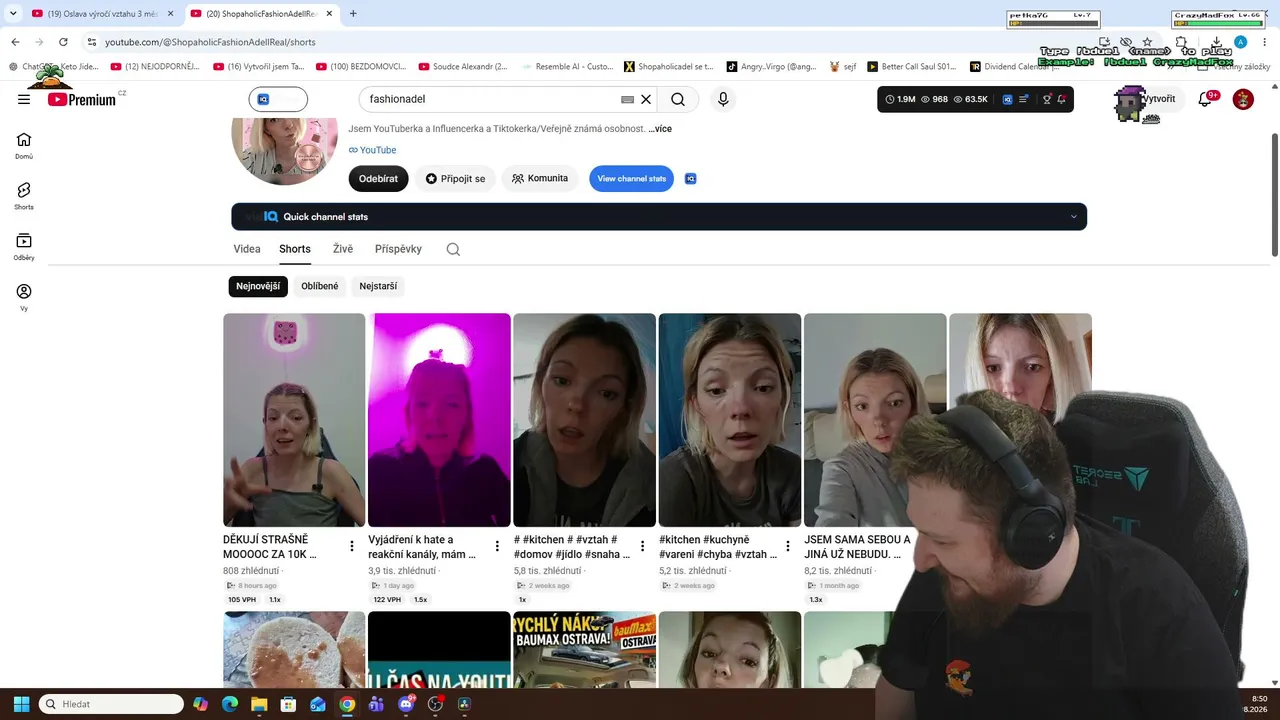Open the "JSEM SAMA SEBOU" short thumbnail
The image size is (1280, 720).
tap(875, 420)
